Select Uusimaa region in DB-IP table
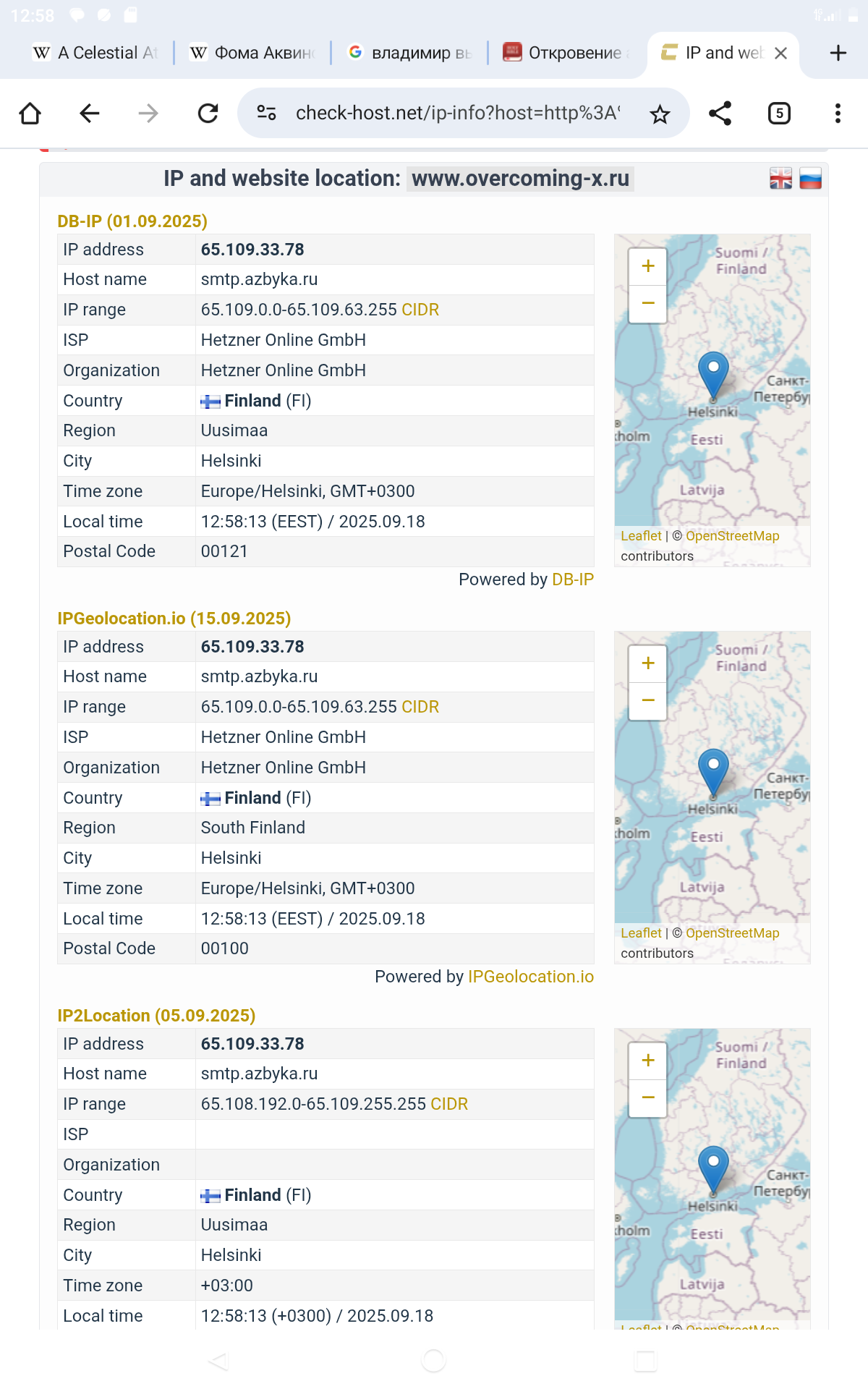Image resolution: width=868 pixels, height=1389 pixels. pyautogui.click(x=234, y=430)
